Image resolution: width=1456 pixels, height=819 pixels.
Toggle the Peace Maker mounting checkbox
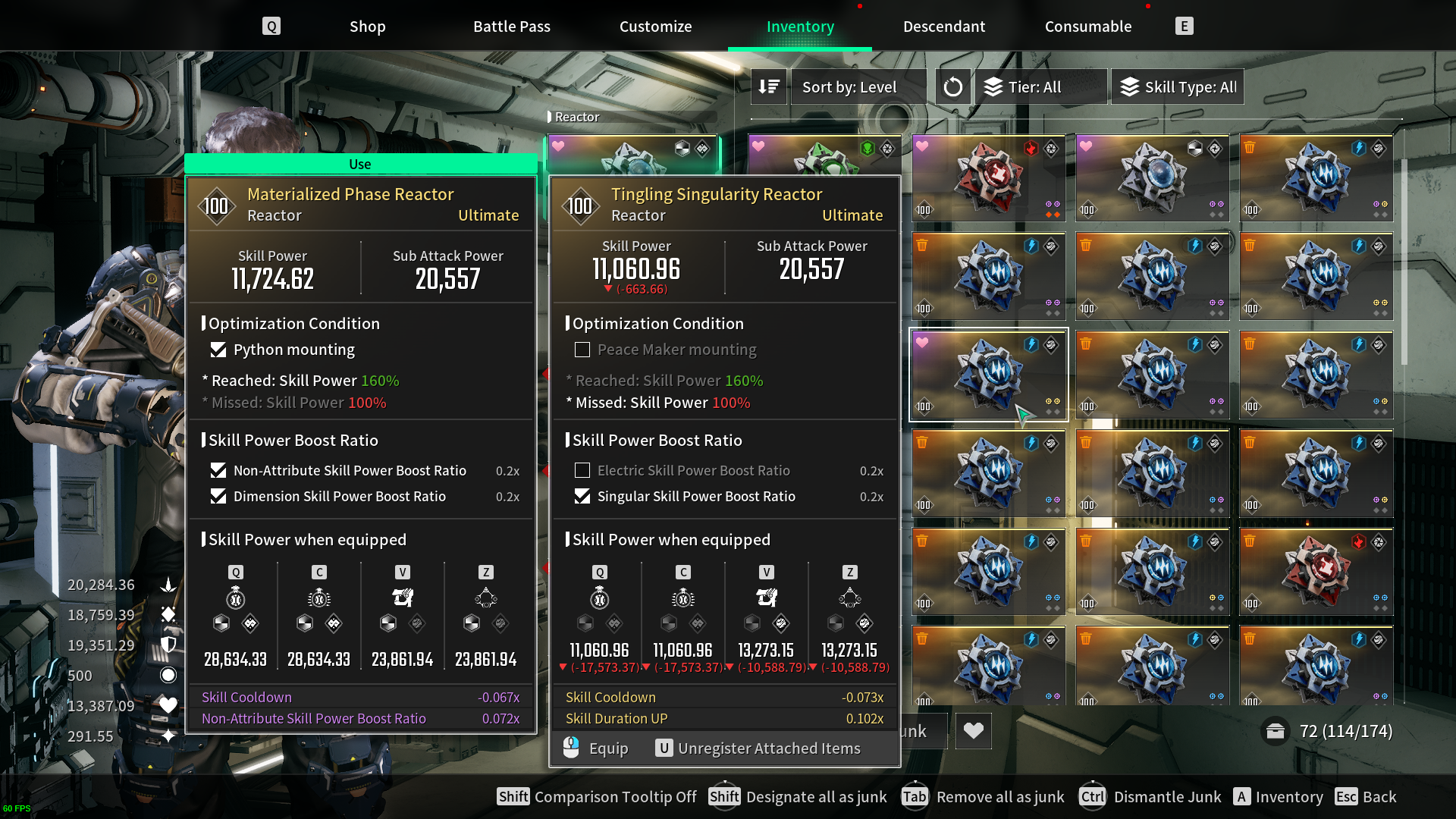click(582, 350)
